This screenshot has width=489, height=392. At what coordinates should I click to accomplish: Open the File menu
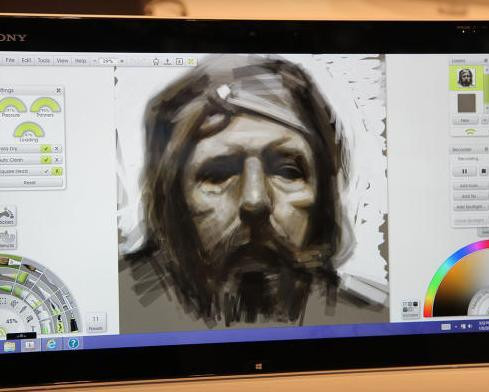pos(10,60)
